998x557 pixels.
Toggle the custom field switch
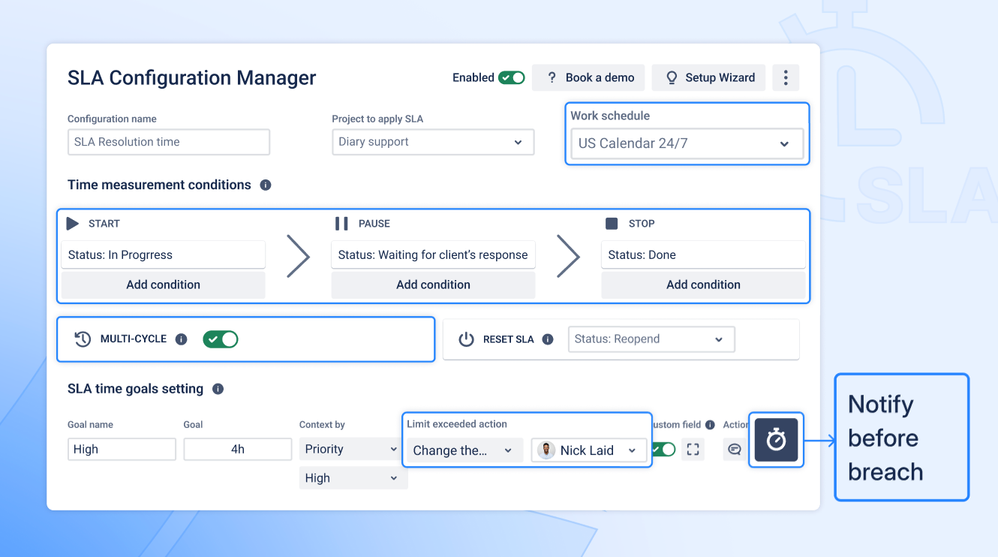click(x=664, y=449)
